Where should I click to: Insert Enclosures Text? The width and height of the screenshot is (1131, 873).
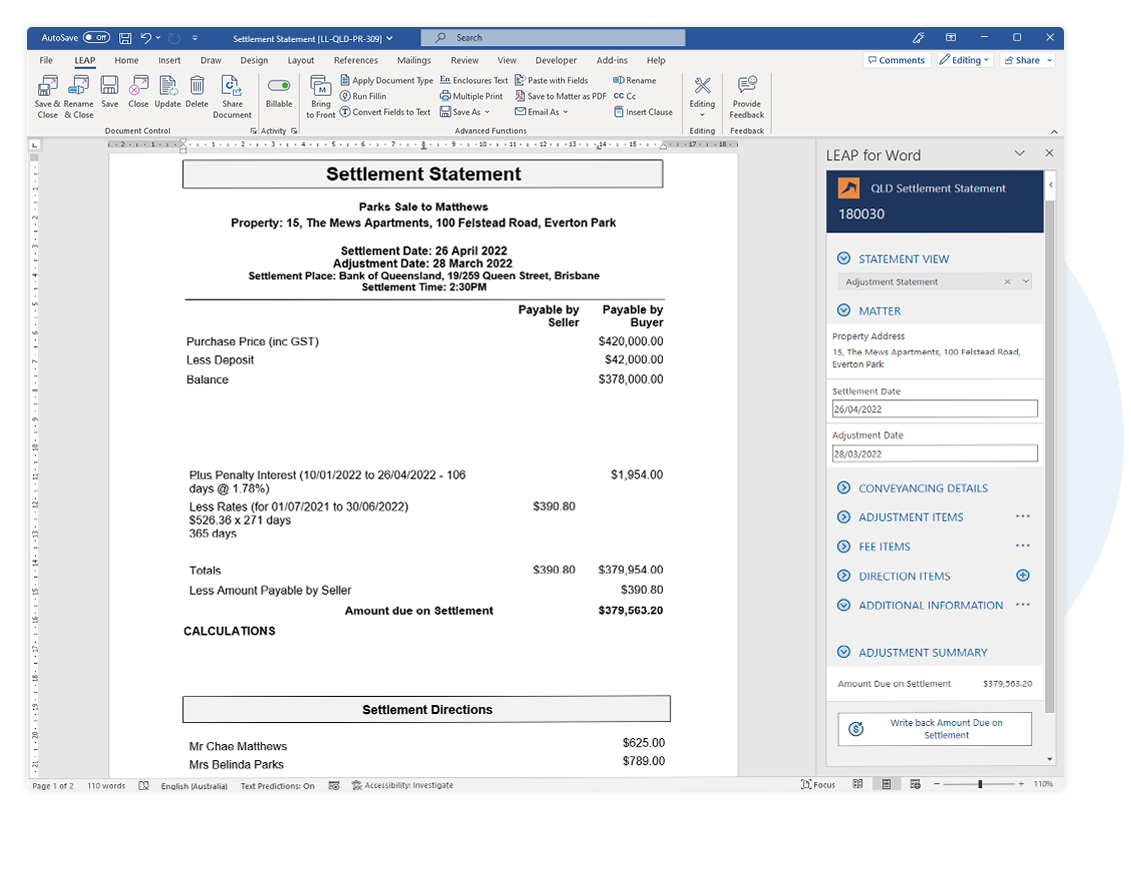(474, 80)
